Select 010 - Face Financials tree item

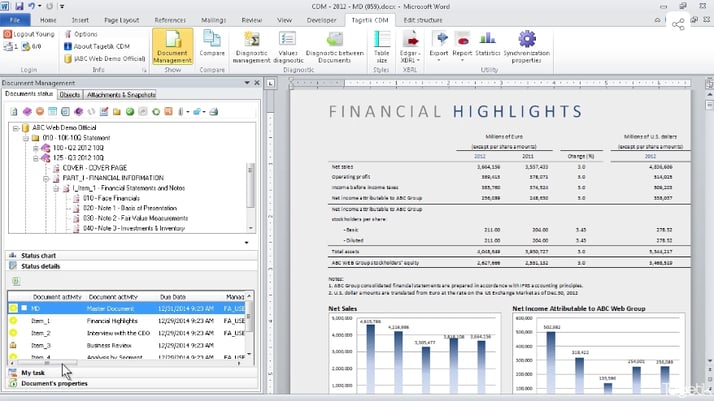point(111,198)
